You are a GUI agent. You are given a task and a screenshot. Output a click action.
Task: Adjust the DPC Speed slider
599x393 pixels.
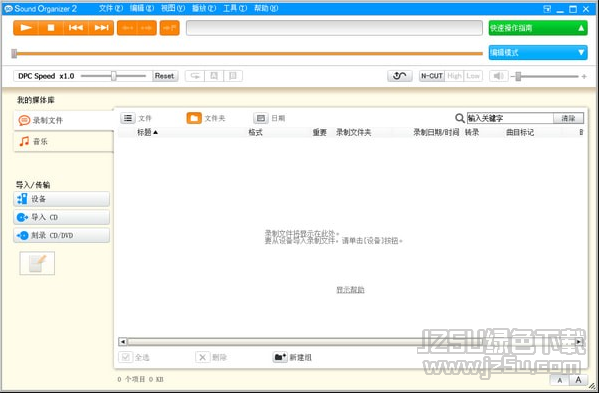point(113,76)
